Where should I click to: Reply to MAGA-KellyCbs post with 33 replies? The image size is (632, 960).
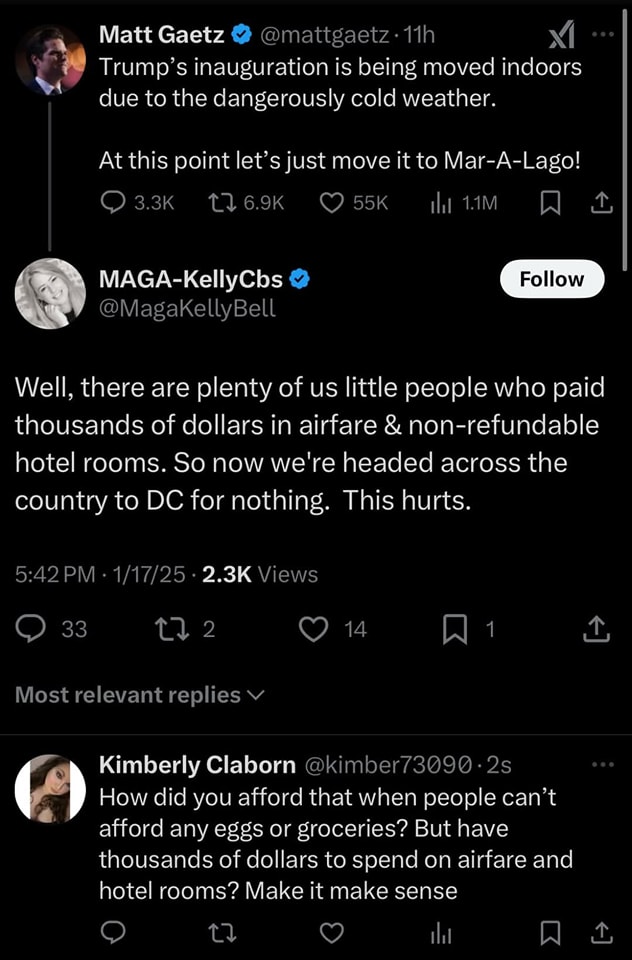(32, 629)
